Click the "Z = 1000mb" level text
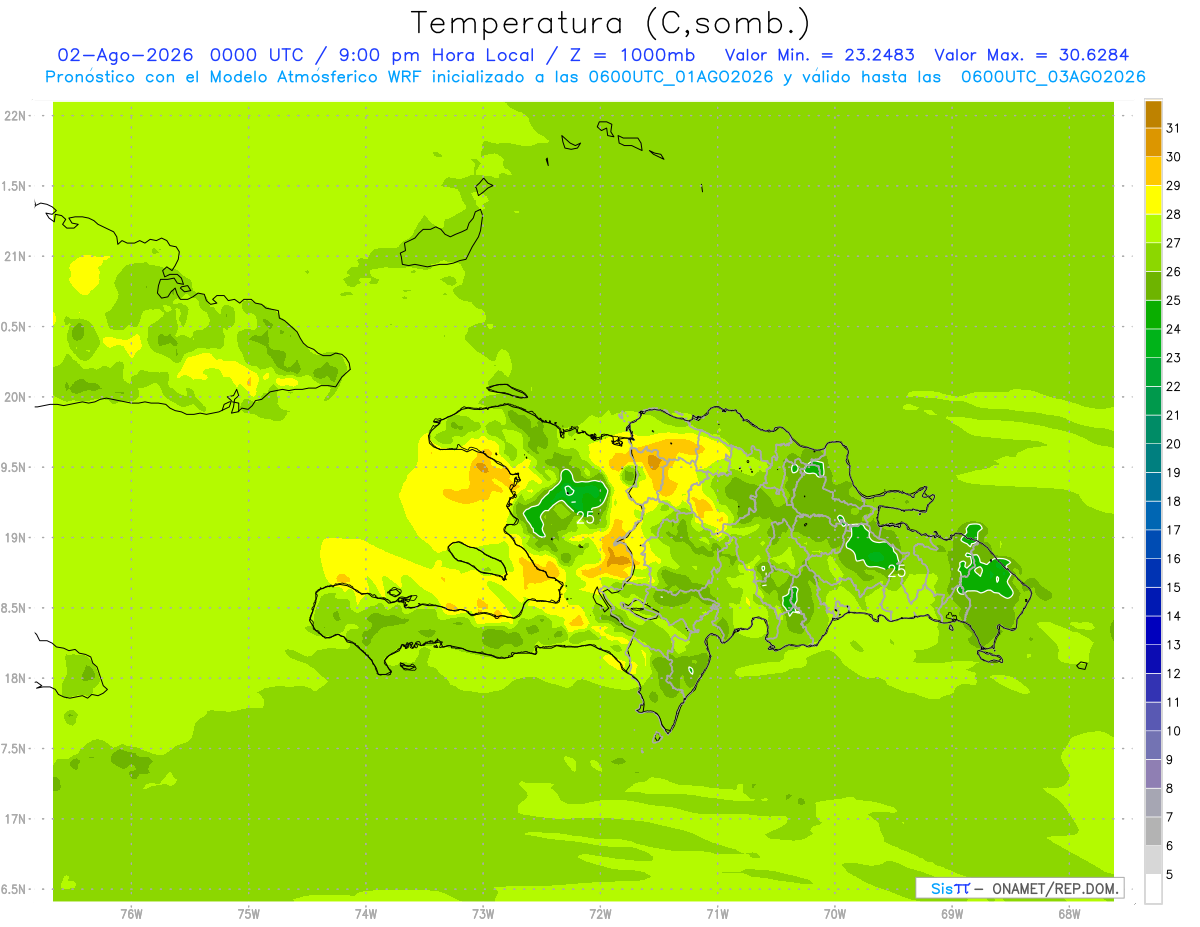This screenshot has height=927, width=1200. [x=632, y=55]
